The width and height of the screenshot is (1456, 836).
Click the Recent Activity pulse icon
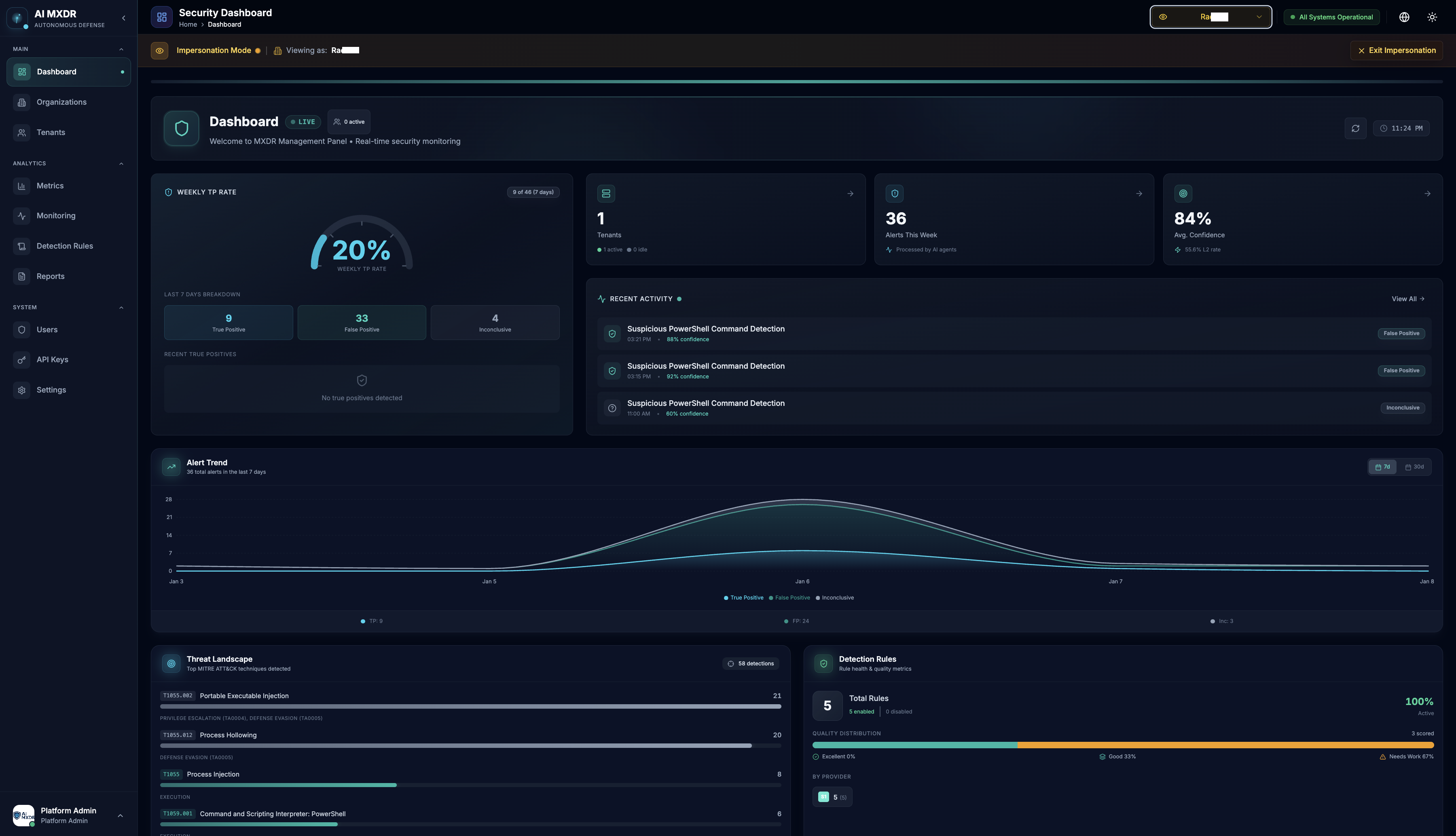pos(601,299)
